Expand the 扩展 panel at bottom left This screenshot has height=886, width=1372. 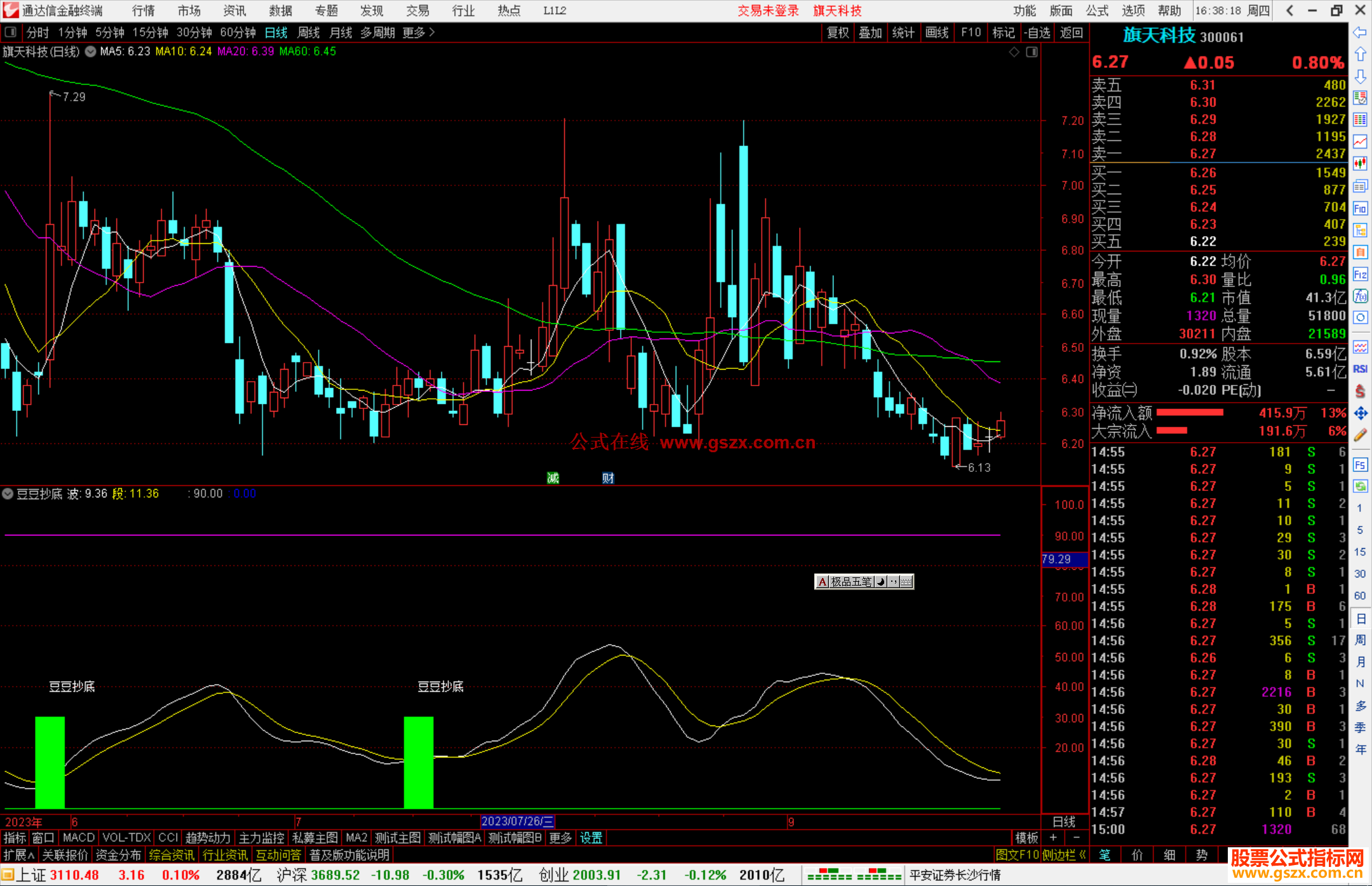(x=19, y=855)
